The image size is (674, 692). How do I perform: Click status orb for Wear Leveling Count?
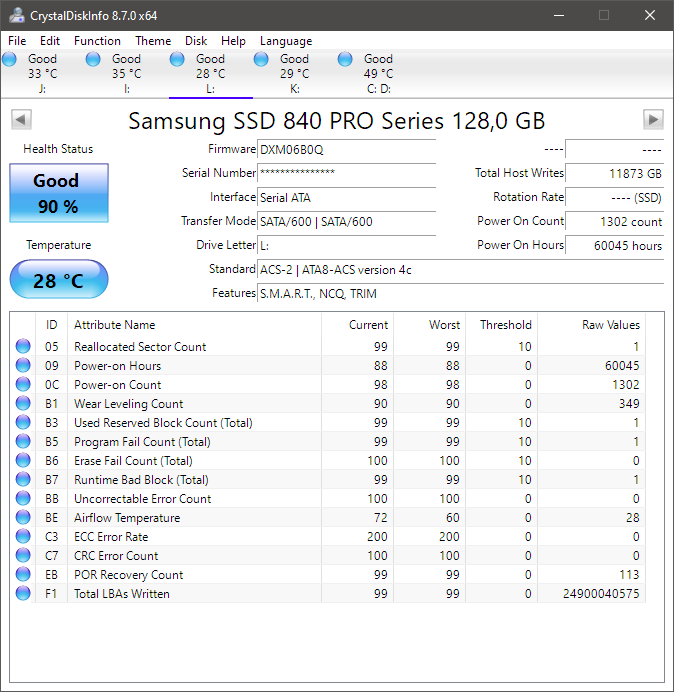[x=23, y=403]
